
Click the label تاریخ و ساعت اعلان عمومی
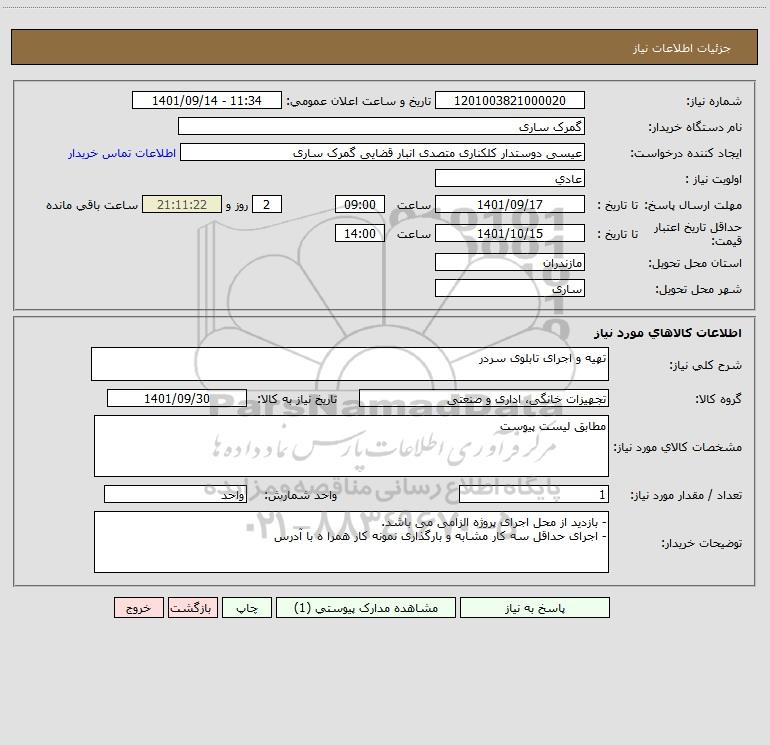(x=359, y=101)
